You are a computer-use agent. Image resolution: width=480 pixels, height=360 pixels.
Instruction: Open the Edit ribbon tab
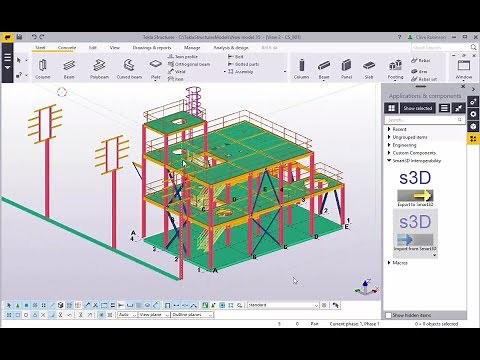(93, 47)
